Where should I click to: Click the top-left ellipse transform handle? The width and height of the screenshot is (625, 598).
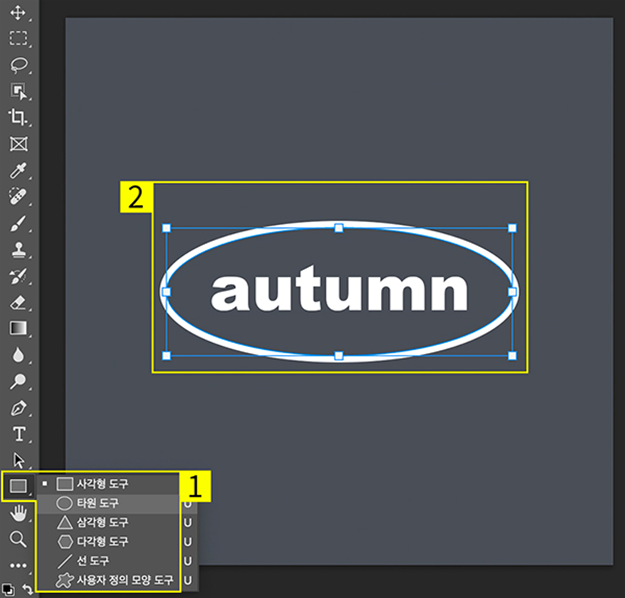tap(167, 228)
